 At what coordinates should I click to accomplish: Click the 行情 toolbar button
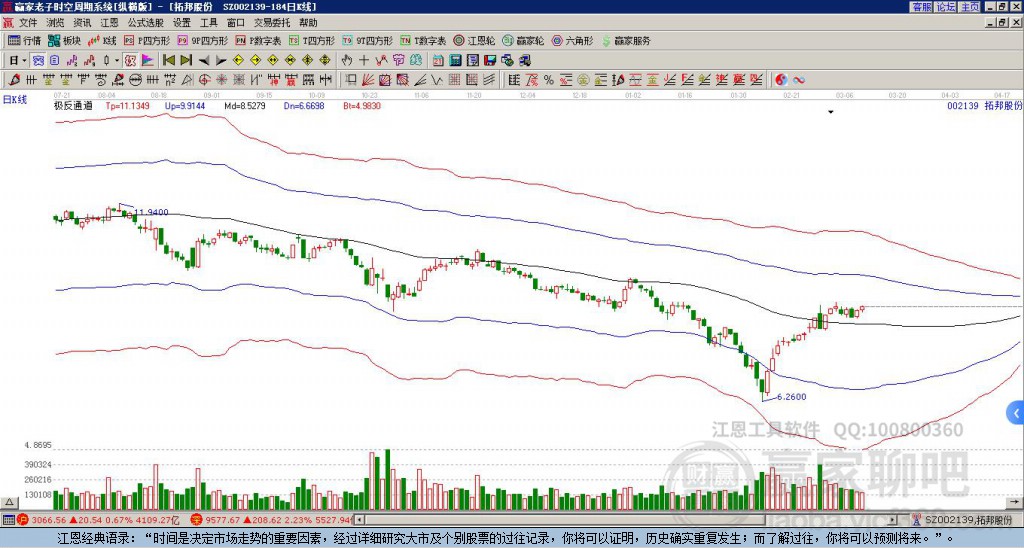coord(24,40)
